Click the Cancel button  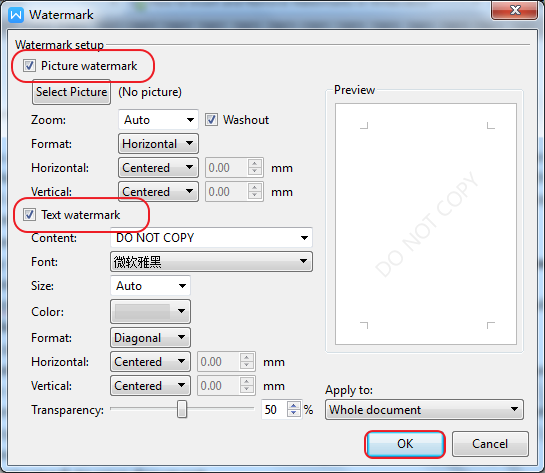490,444
